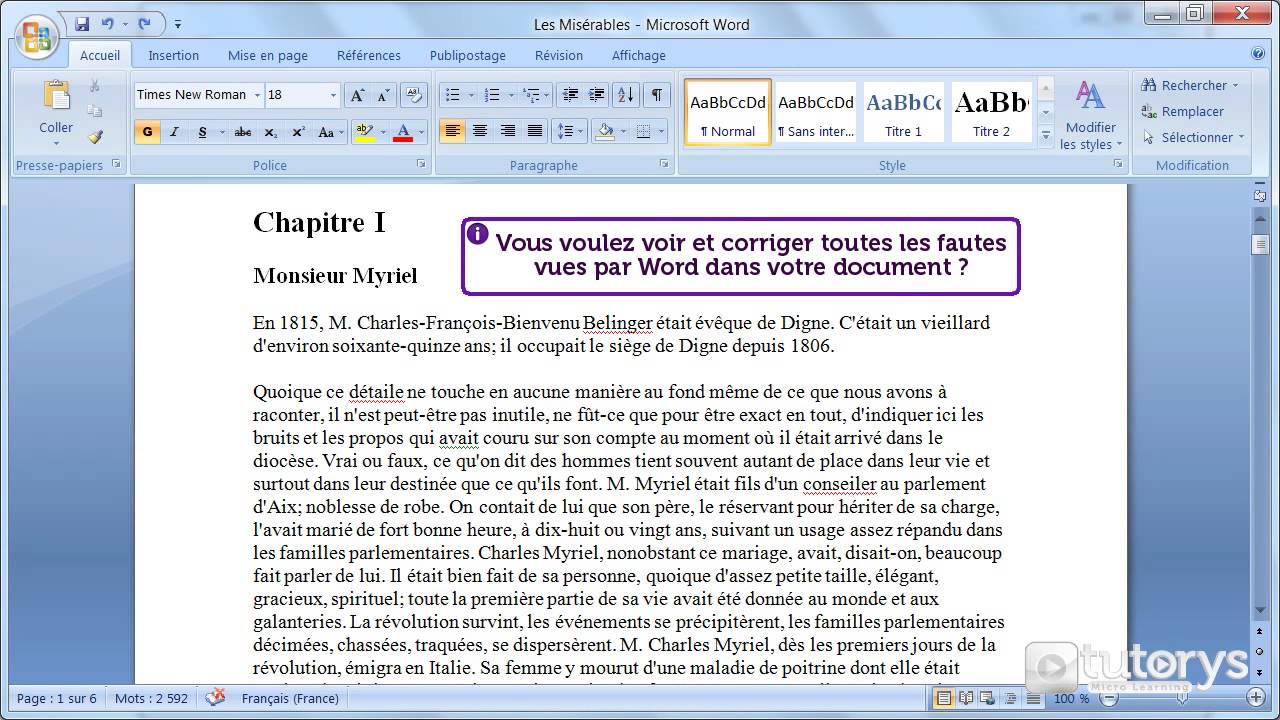The height and width of the screenshot is (720, 1280).
Task: Increase font size with the grow font button
Action: pyautogui.click(x=357, y=95)
